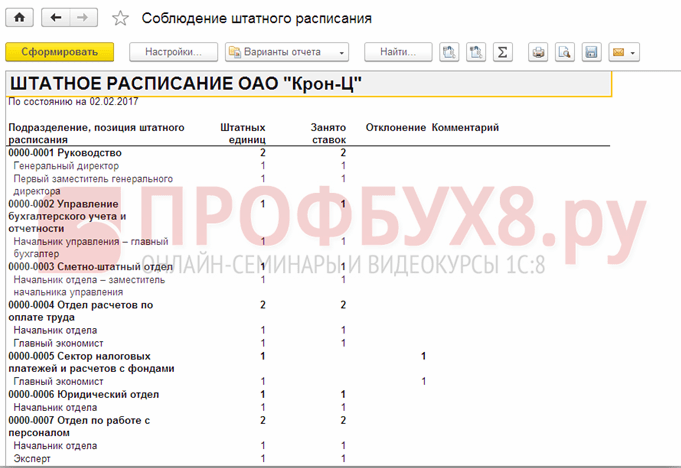This screenshot has height=468, width=681.
Task: Select report title ШТАТНОЕ РАСПИСАНИЕ ОАО "Крон-Ц"
Action: click(186, 84)
